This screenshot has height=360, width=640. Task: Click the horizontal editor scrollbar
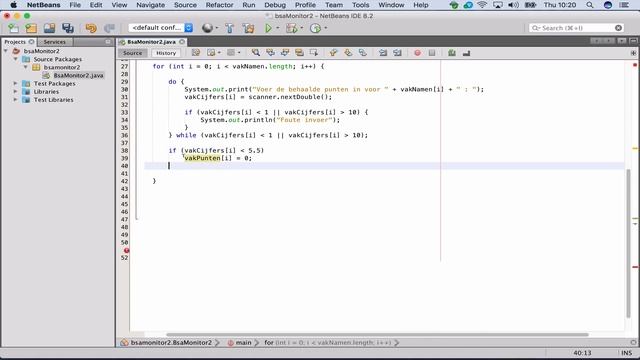[377, 334]
